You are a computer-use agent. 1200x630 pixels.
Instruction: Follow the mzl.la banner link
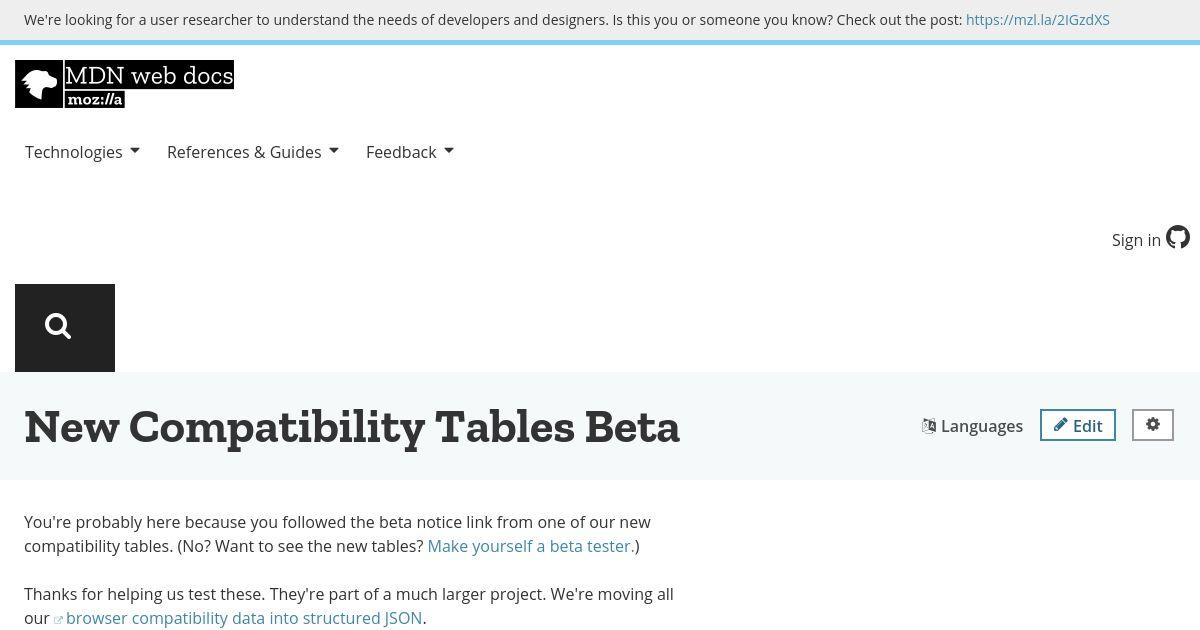pos(1038,20)
